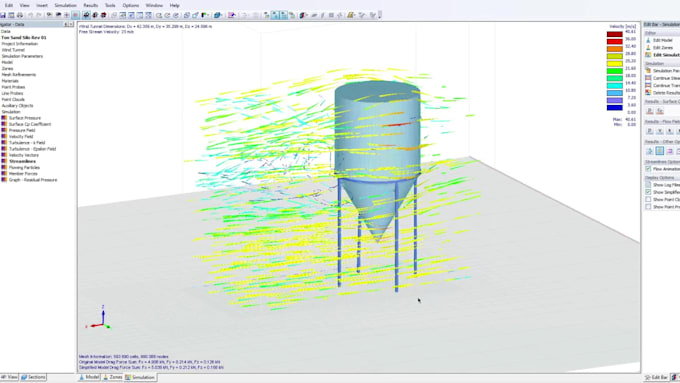Toggle the Show Point Probes checkbox
The image size is (680, 383).
point(648,207)
